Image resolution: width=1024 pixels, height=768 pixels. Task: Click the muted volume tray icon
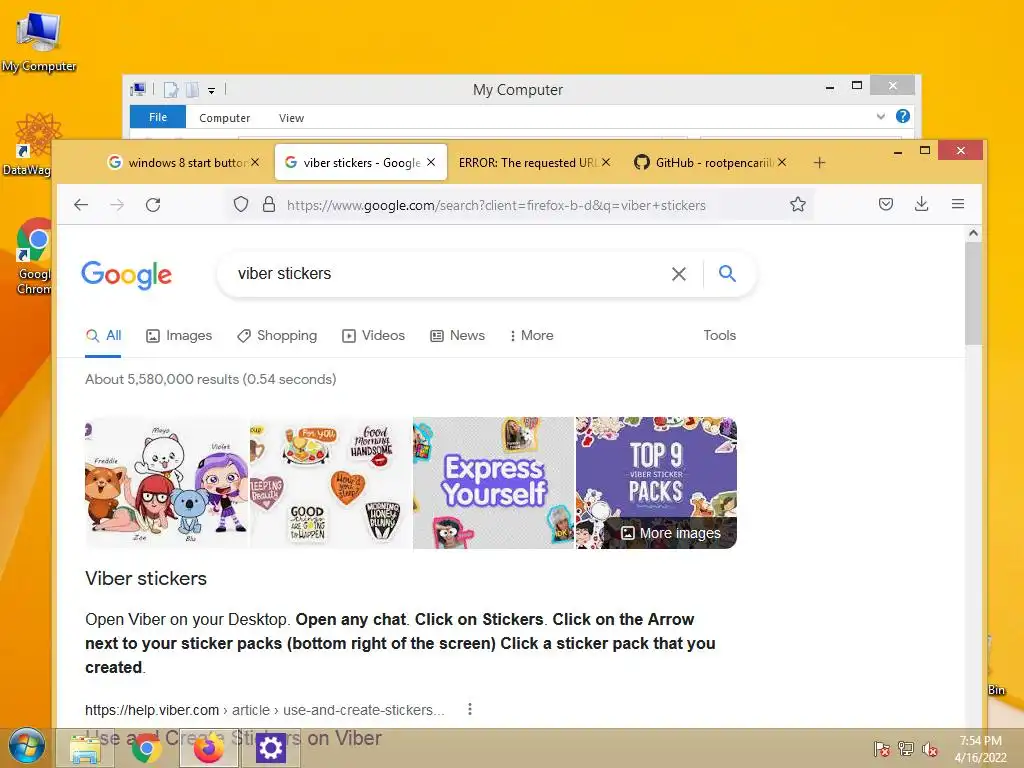(930, 749)
